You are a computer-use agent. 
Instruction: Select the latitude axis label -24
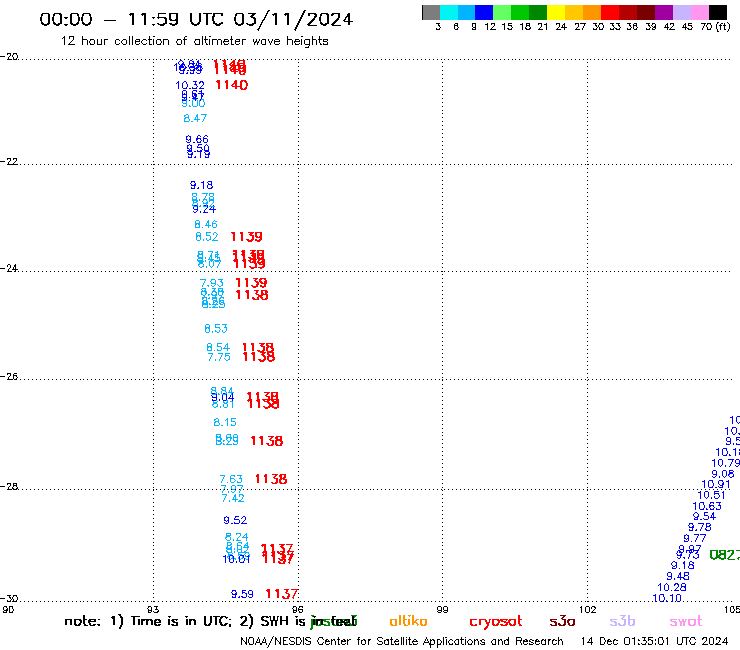click(x=9, y=268)
